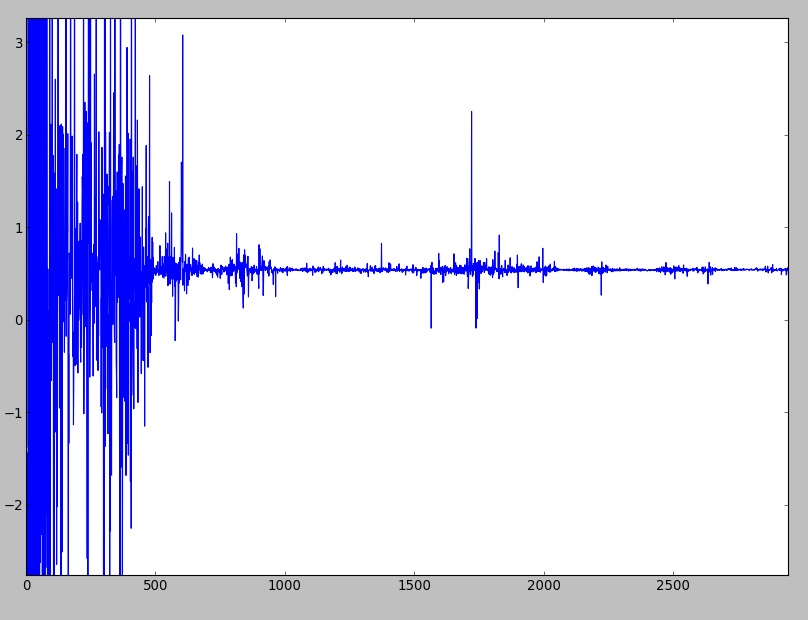Select the tall isolated spike peak near x=1720

(471, 112)
